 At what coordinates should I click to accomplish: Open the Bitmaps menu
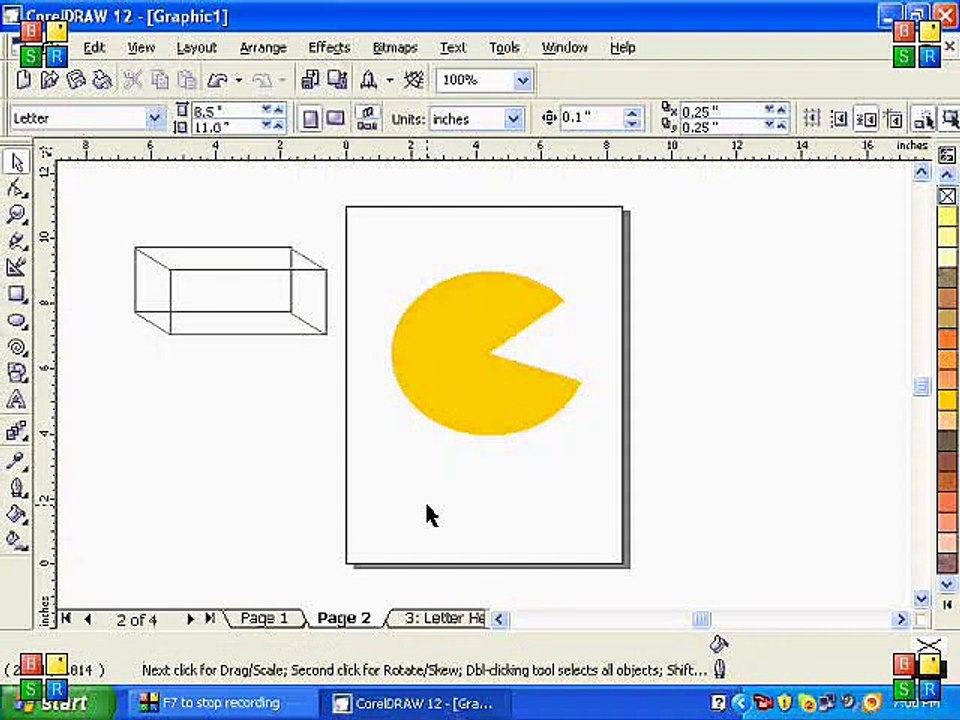click(395, 48)
